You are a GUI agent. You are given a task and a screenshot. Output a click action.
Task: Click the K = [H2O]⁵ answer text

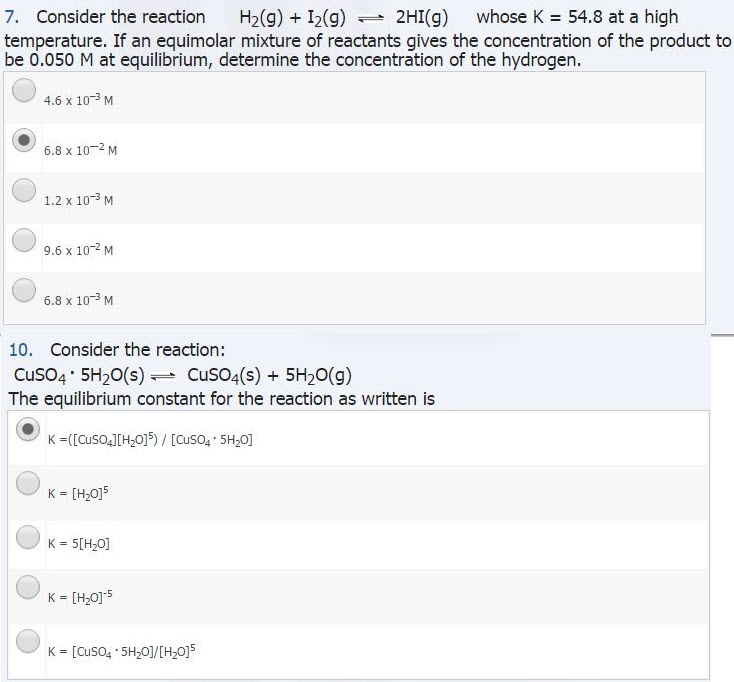click(x=78, y=493)
